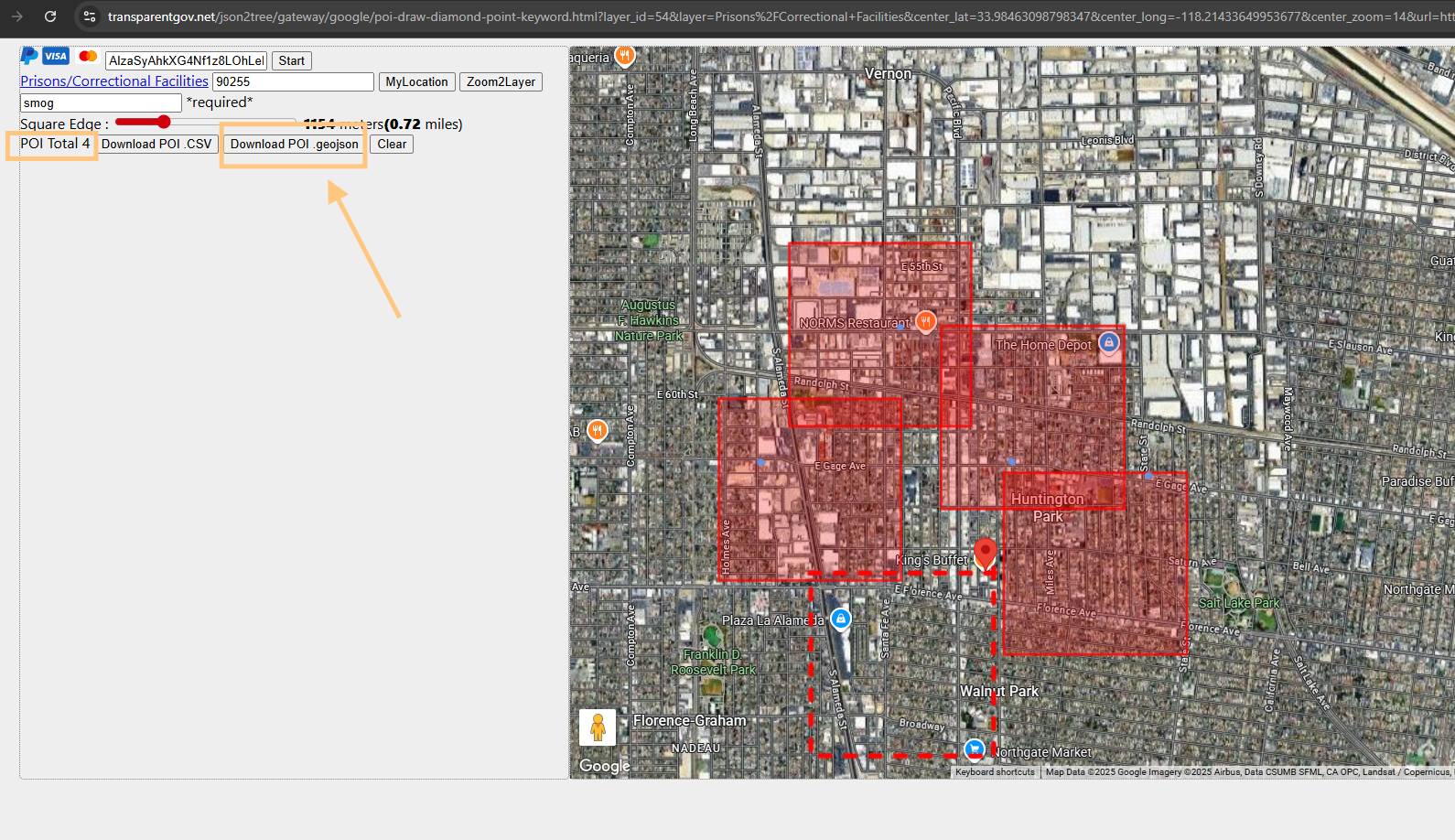Viewport: 1455px width, 840px height.
Task: Click the Huntington Park map label
Action: [1048, 508]
